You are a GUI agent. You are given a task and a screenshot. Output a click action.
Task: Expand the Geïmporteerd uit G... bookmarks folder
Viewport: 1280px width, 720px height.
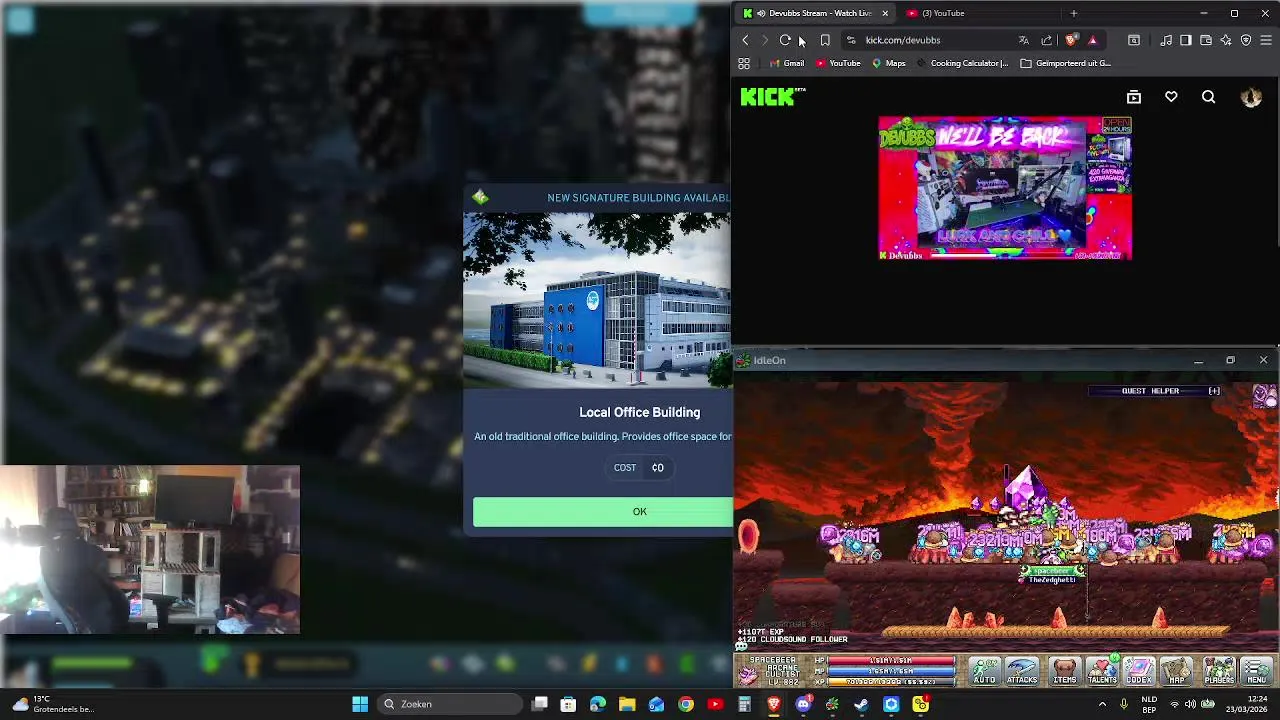click(1065, 63)
